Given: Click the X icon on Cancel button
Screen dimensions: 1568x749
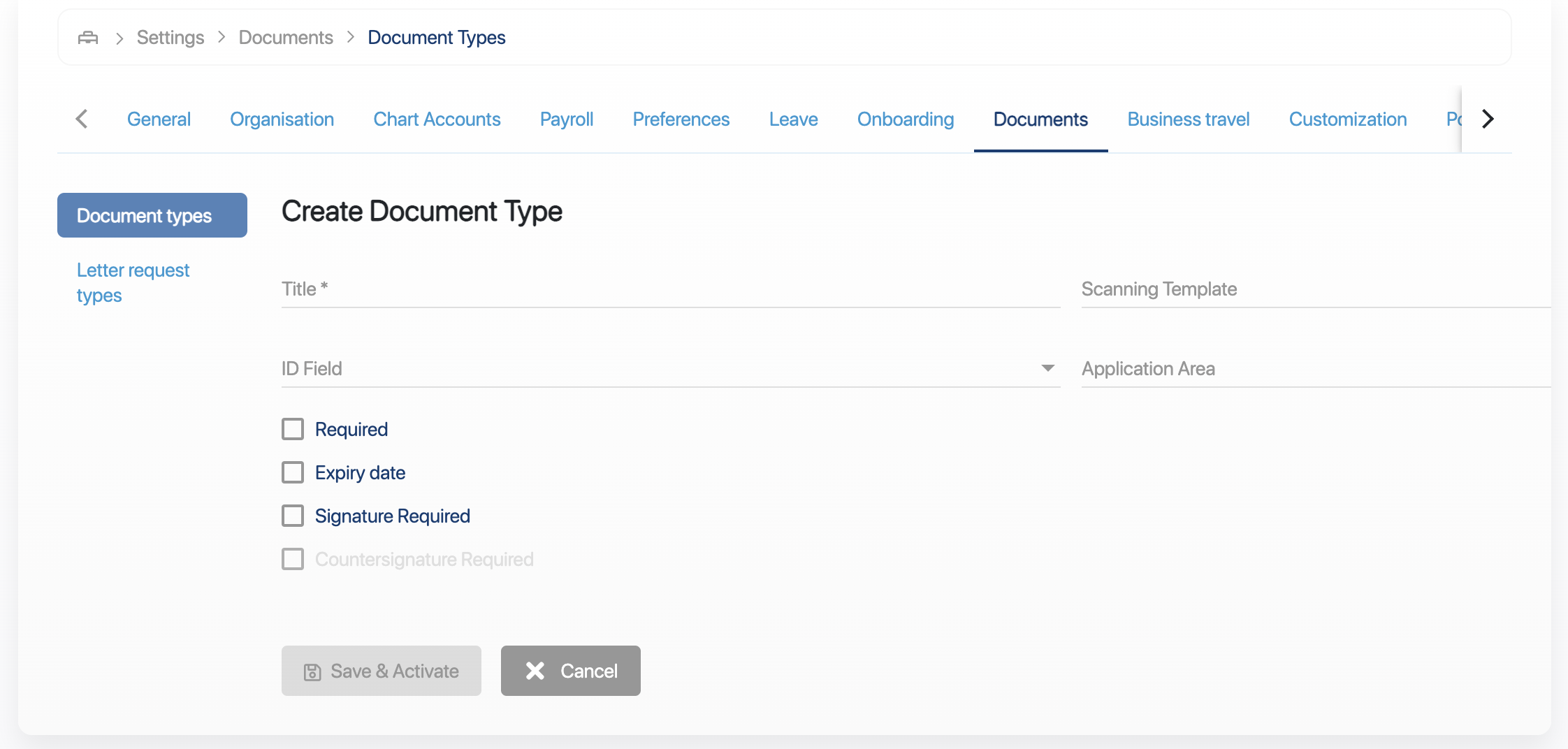Looking at the screenshot, I should point(535,671).
